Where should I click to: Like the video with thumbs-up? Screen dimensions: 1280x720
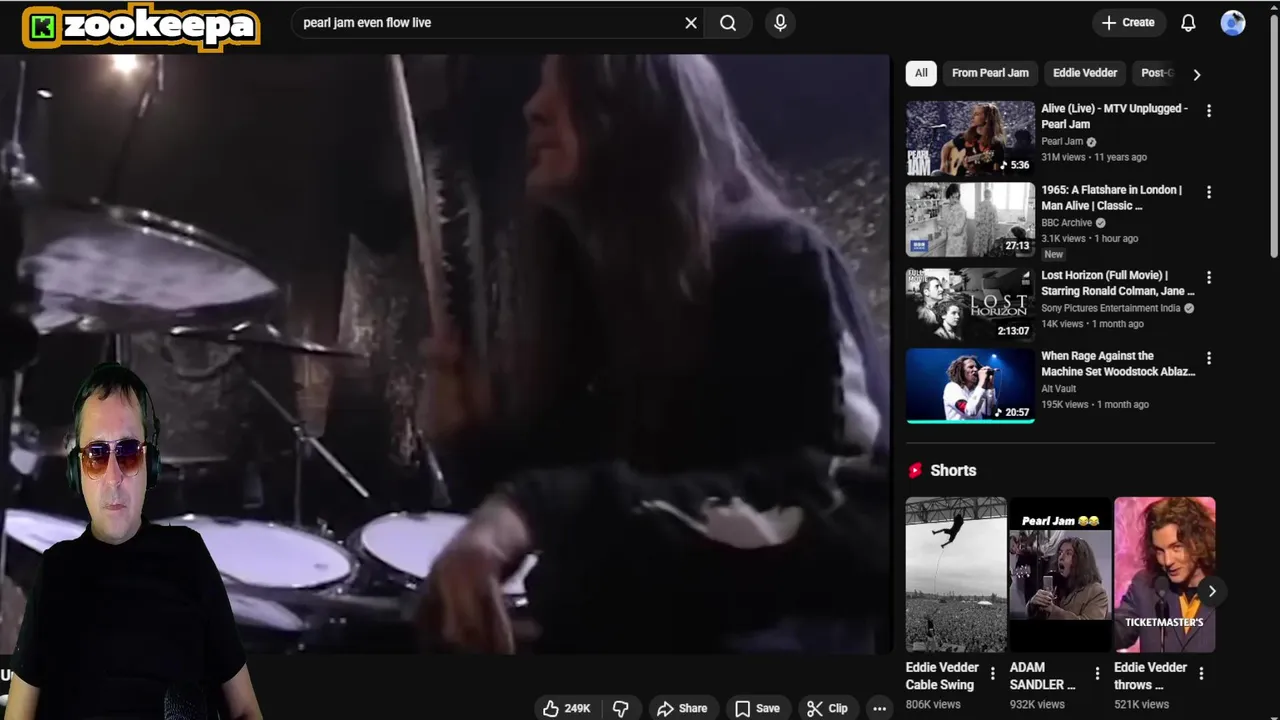[567, 708]
